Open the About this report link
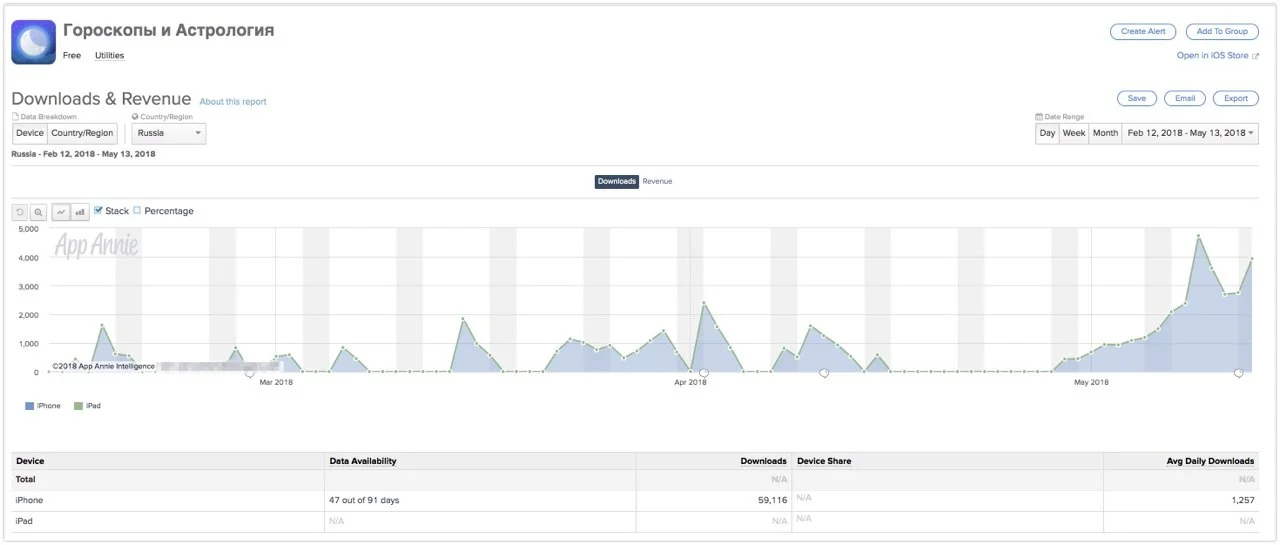 pyautogui.click(x=233, y=102)
